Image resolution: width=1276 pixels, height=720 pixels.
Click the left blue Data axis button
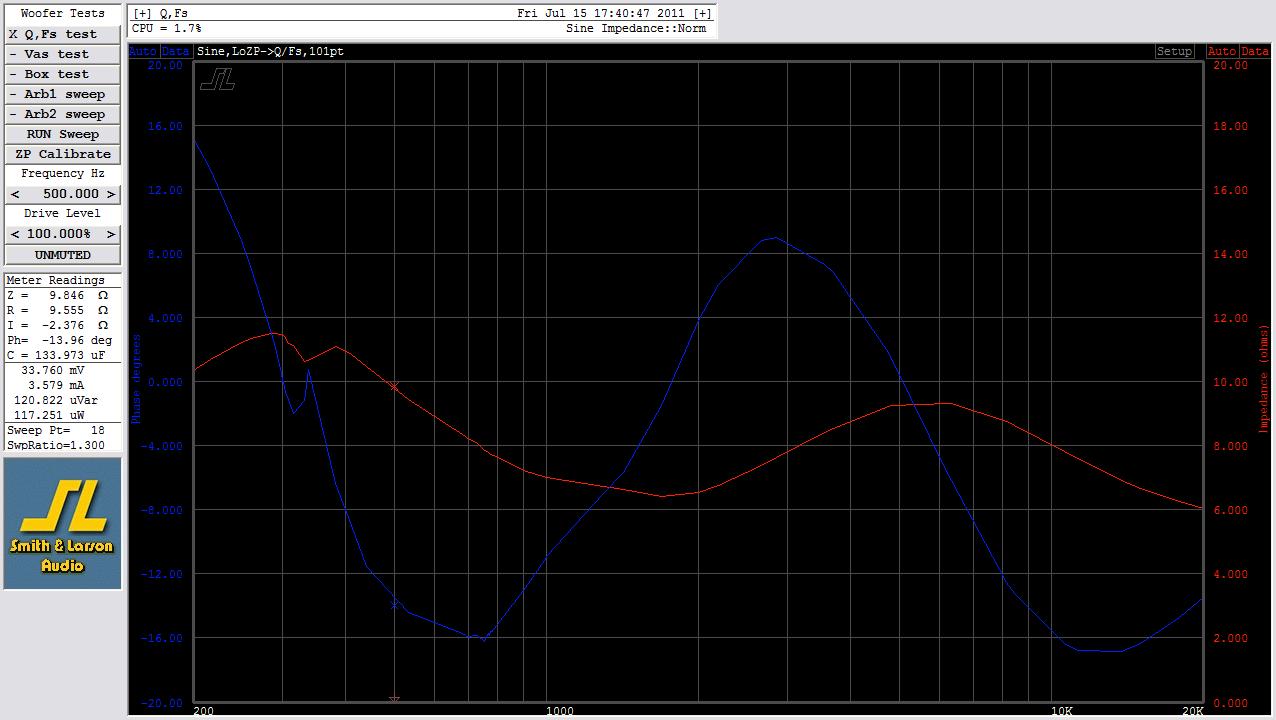click(175, 51)
